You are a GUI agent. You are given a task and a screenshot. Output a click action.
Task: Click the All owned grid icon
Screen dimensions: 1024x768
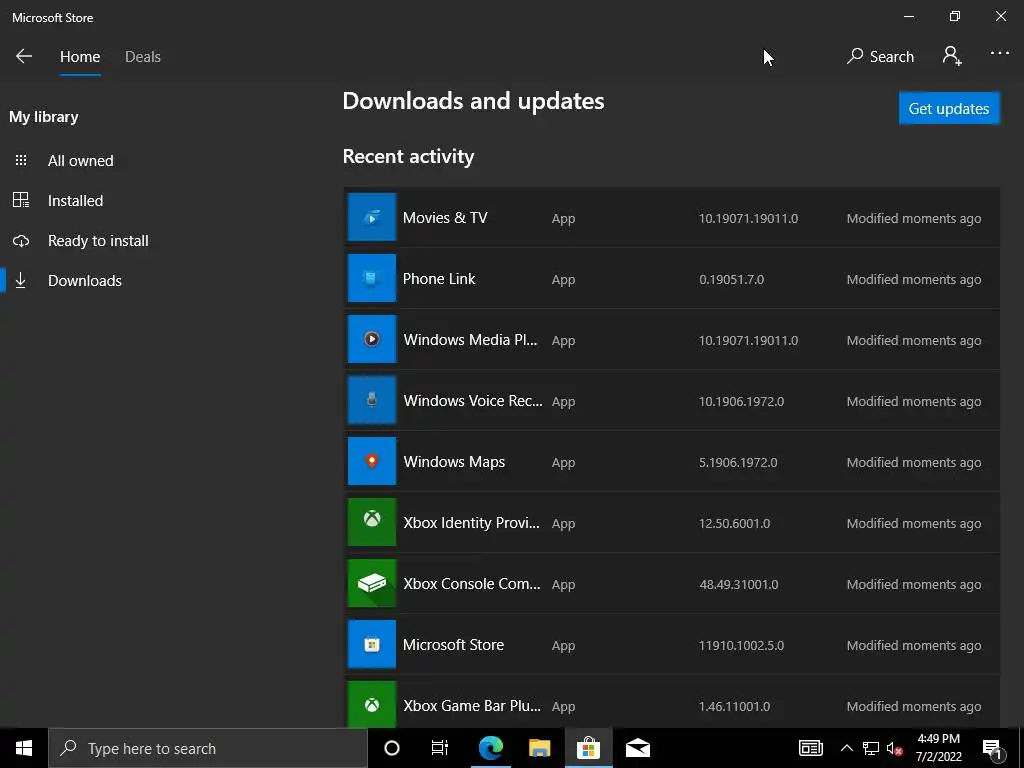coord(21,160)
